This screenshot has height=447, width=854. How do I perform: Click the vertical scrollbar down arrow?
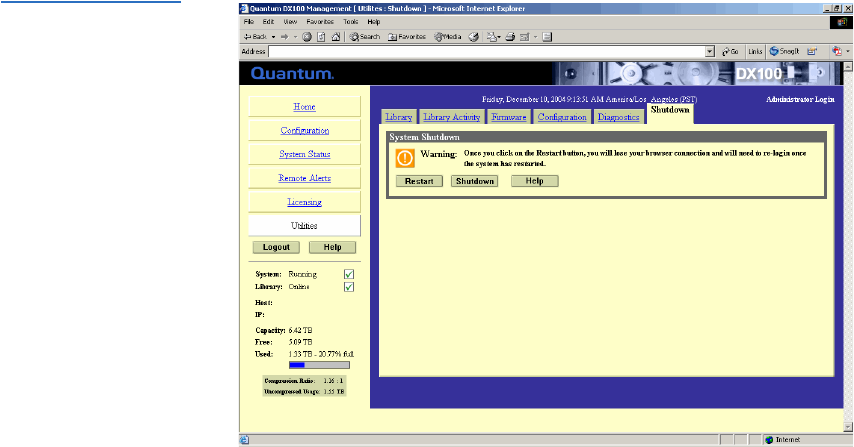848,427
